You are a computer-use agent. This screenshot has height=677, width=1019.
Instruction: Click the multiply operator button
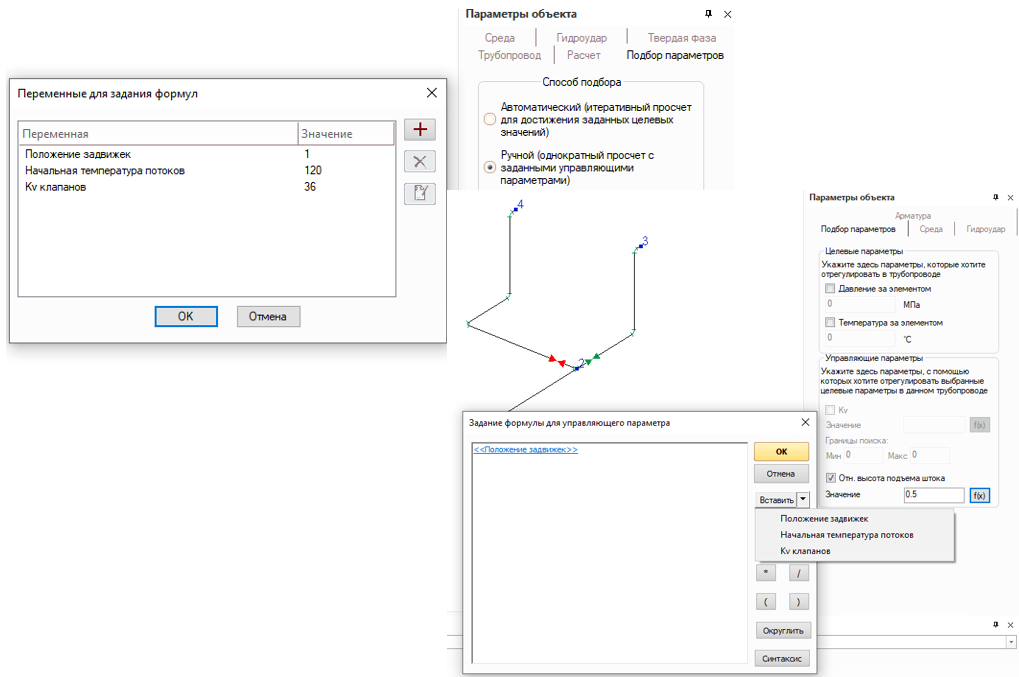coord(766,573)
